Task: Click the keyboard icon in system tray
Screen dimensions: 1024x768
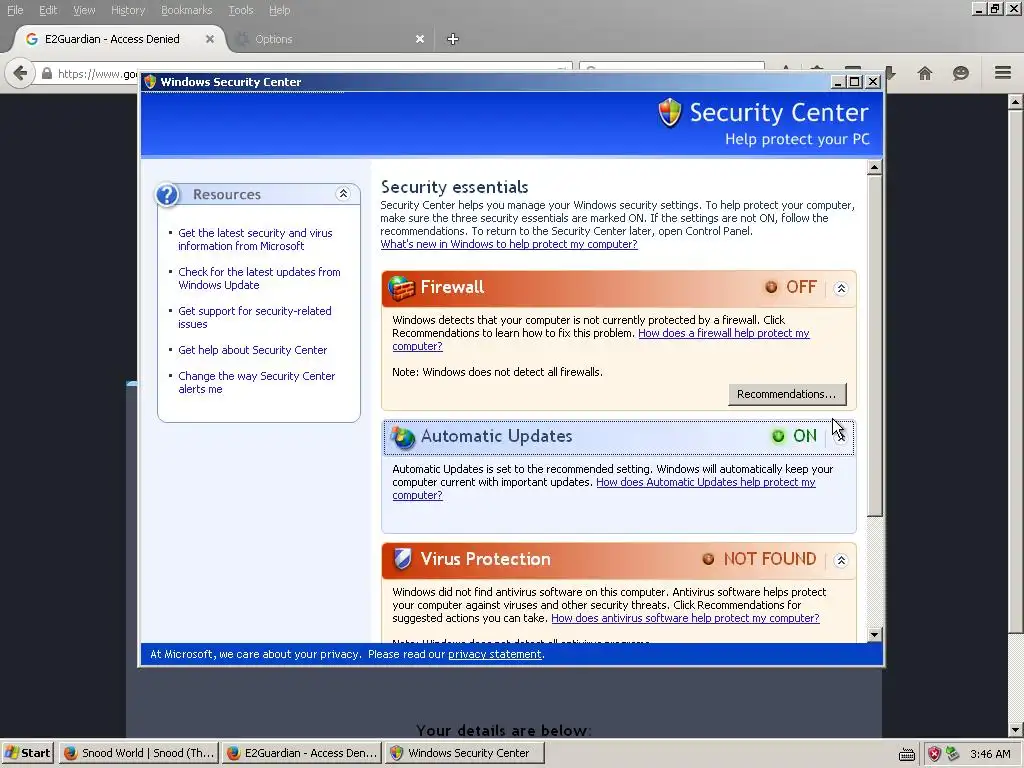Action: pyautogui.click(x=906, y=755)
